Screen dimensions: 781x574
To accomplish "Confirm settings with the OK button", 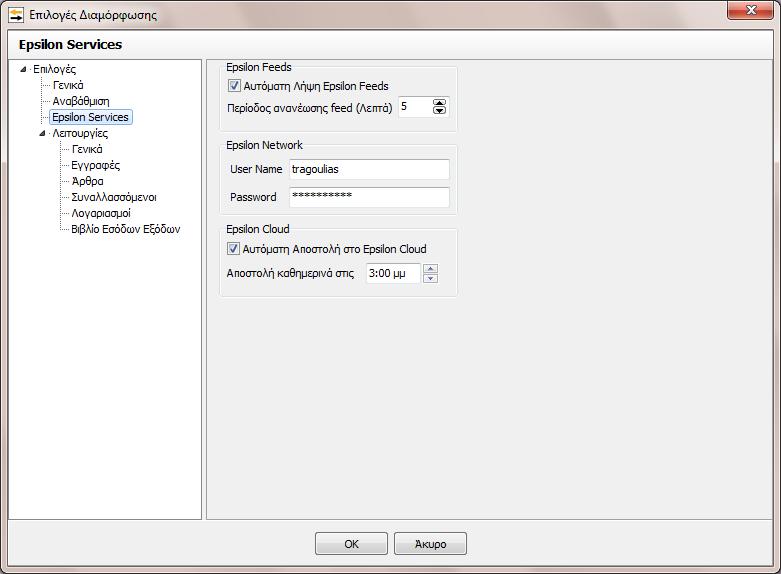I will pos(351,544).
